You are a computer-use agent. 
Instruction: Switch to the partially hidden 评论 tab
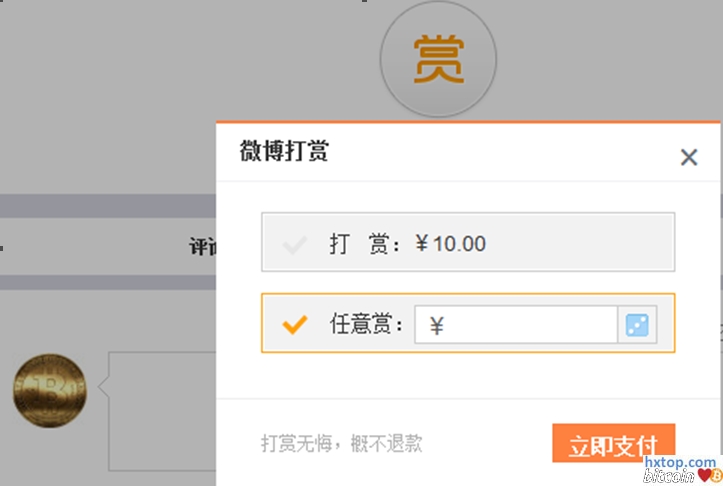[x=203, y=246]
